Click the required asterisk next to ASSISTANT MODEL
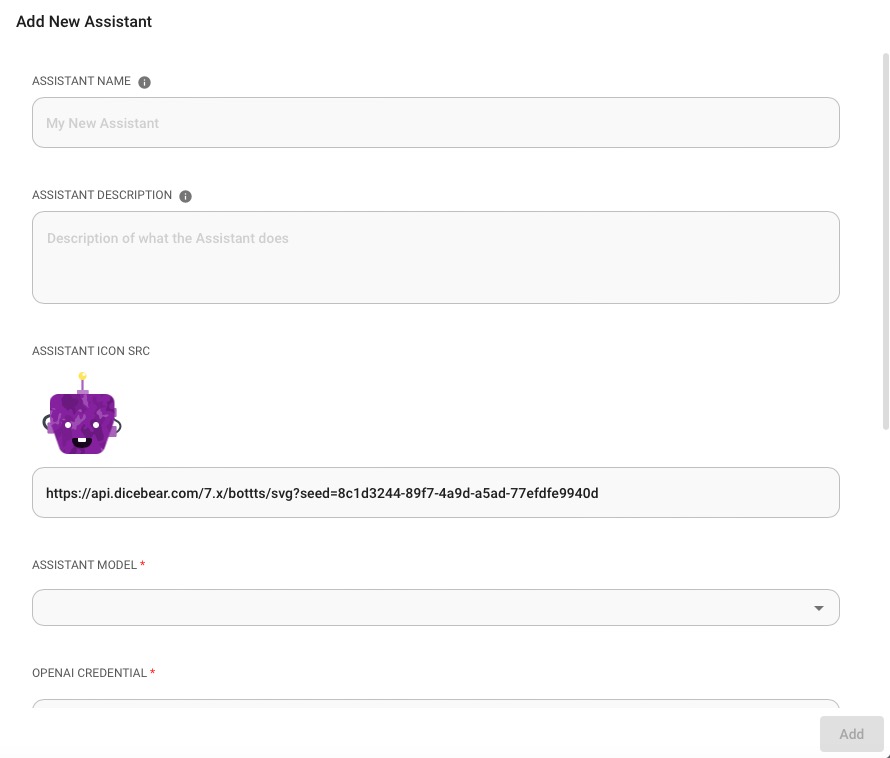Image resolution: width=890 pixels, height=758 pixels. coord(141,564)
